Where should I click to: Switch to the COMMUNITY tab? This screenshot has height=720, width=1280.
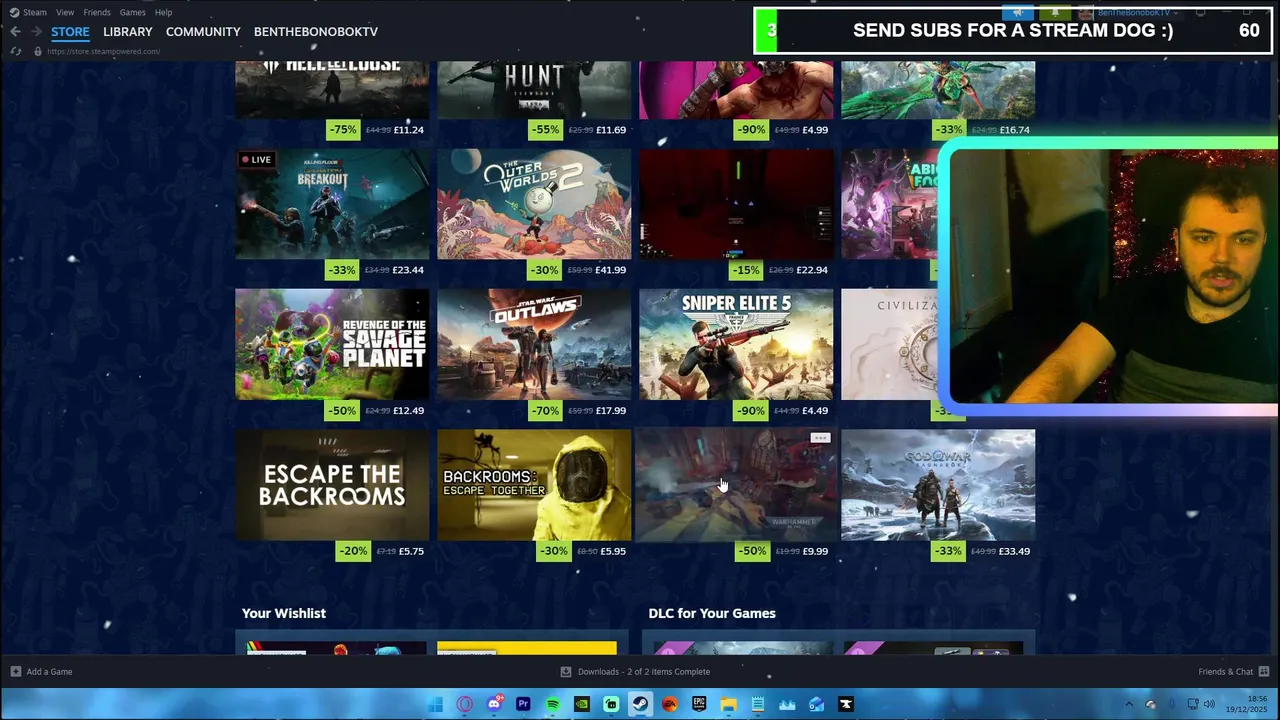pos(203,31)
